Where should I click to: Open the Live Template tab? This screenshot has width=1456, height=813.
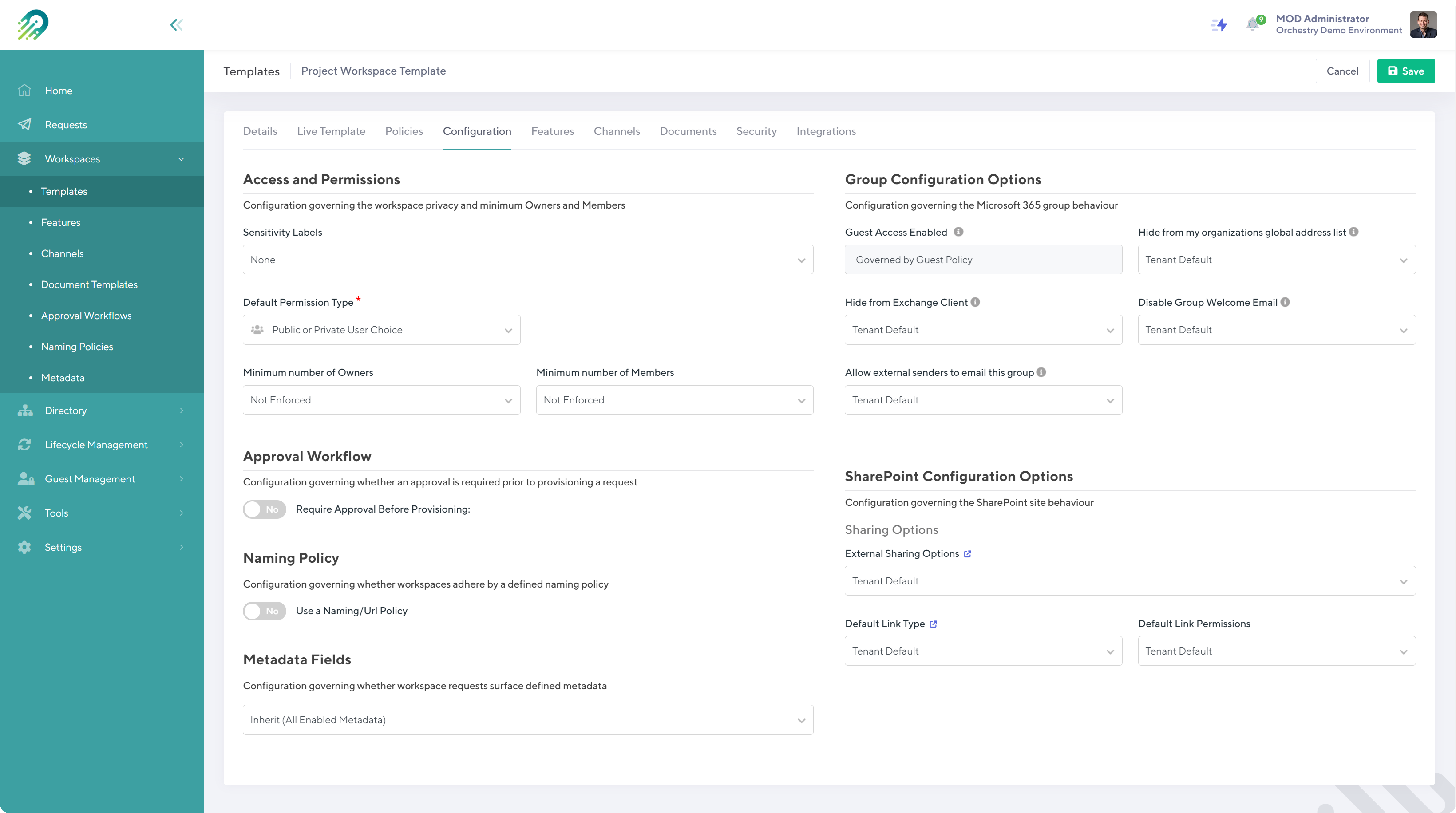tap(331, 131)
